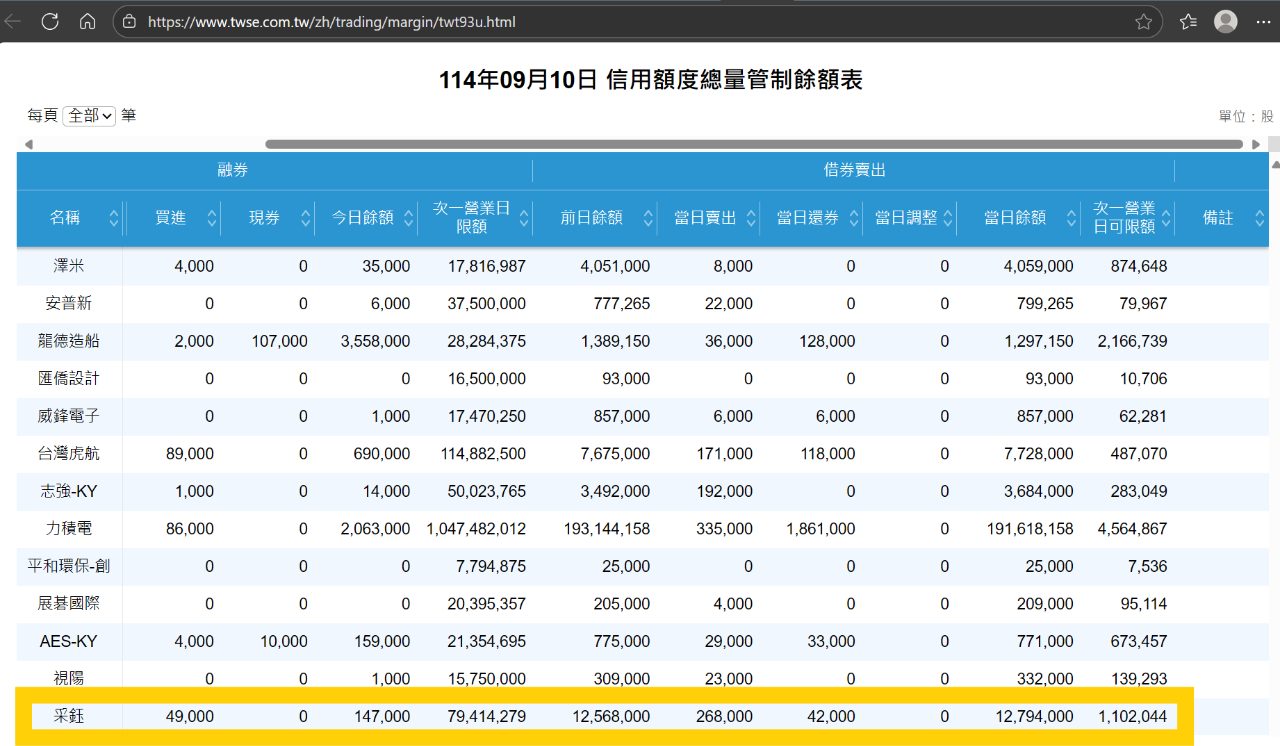
Task: Sort by 當日賣出 column header
Action: coord(706,218)
